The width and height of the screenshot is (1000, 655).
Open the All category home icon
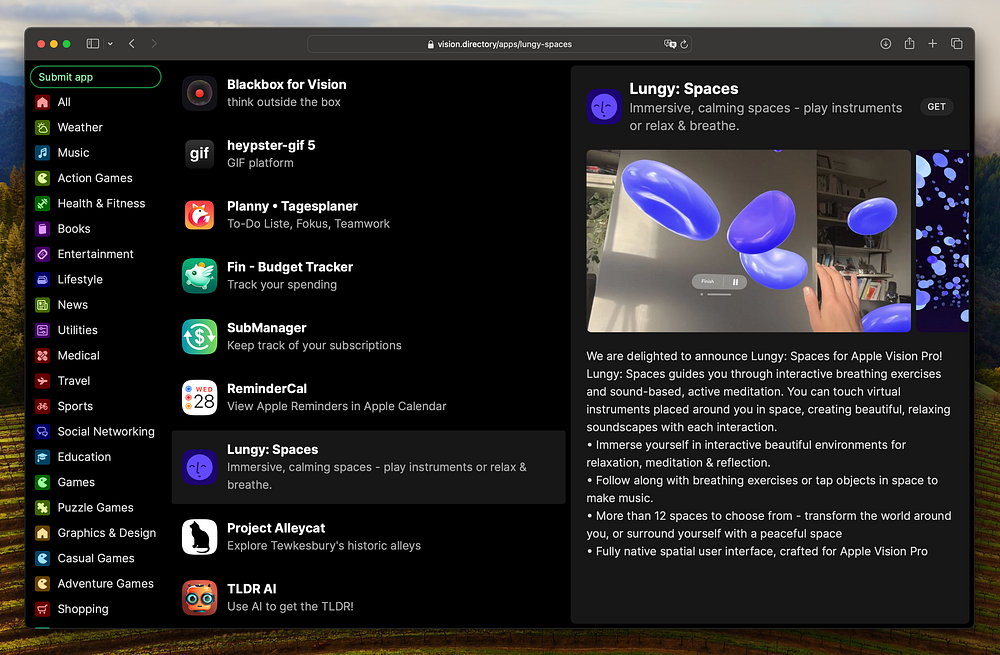[42, 102]
